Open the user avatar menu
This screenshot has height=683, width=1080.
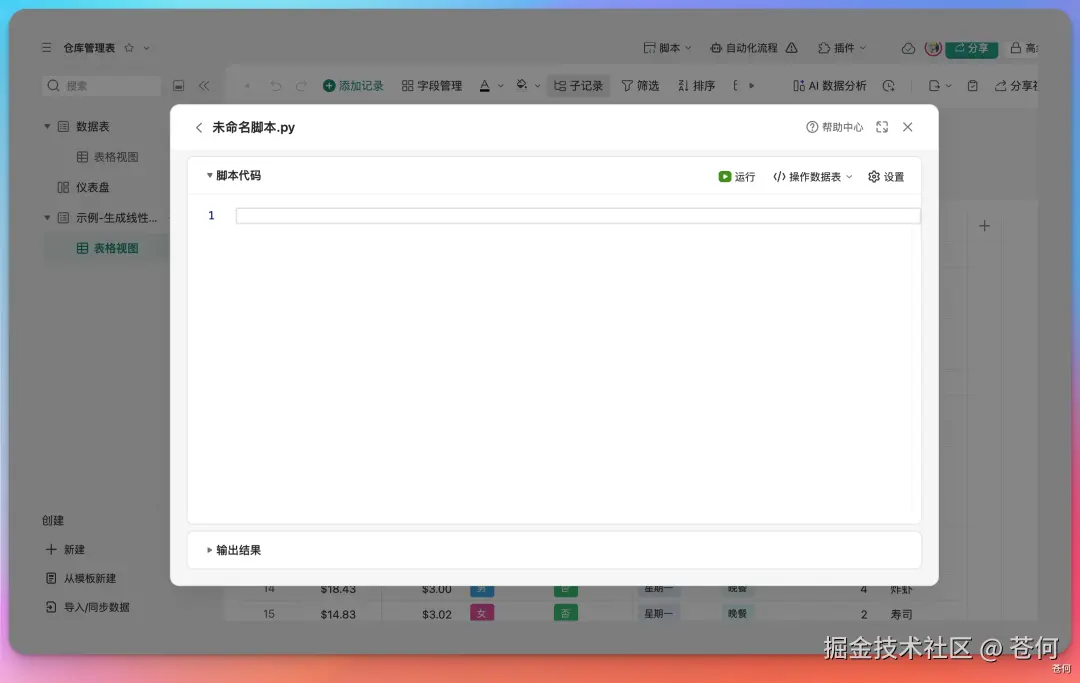point(933,48)
